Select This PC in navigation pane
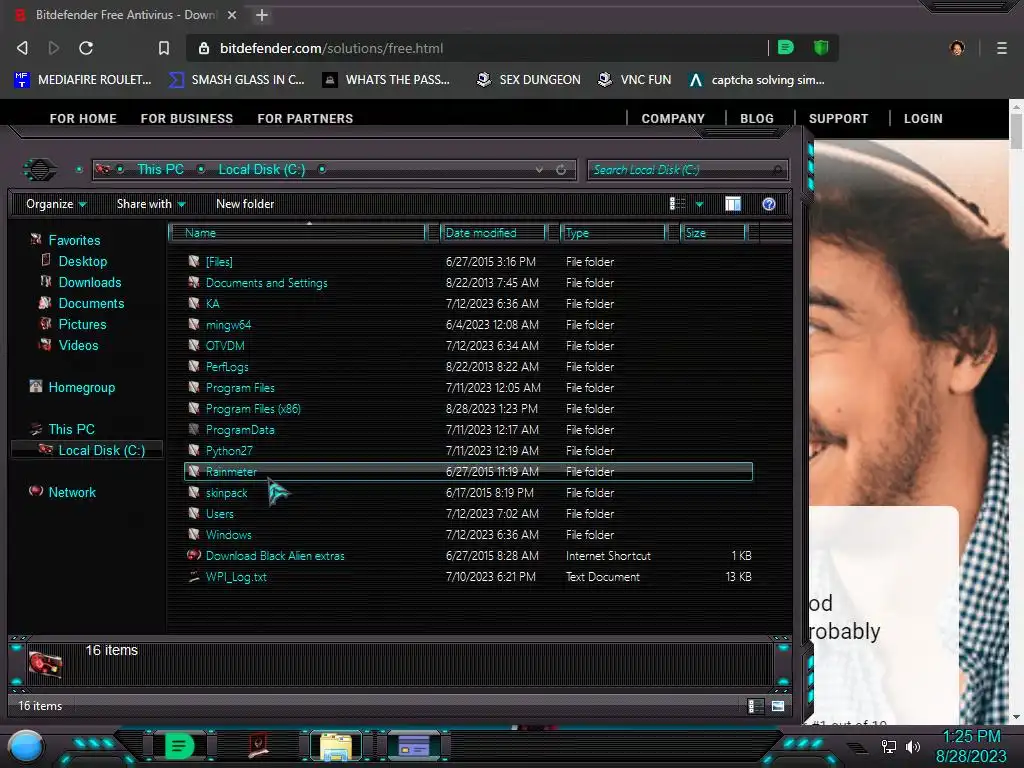 [x=72, y=429]
